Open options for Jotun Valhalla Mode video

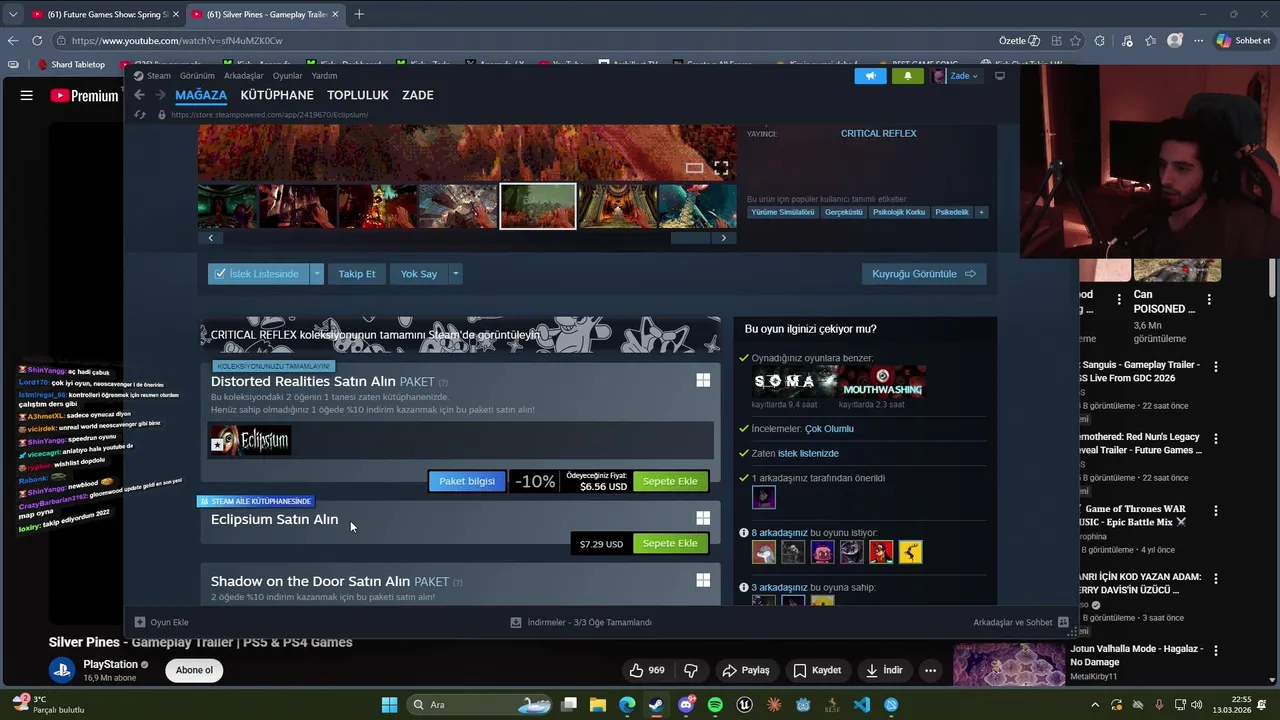tap(1215, 650)
